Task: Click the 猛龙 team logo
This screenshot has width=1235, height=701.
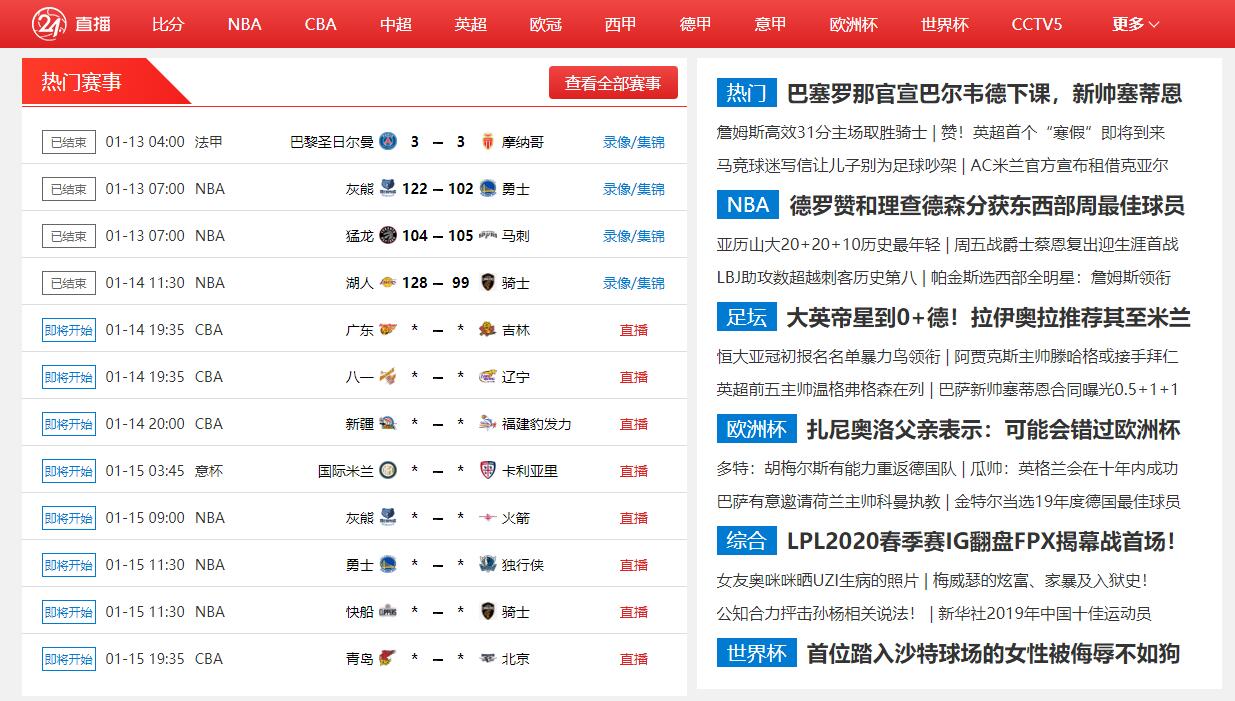Action: click(x=388, y=236)
